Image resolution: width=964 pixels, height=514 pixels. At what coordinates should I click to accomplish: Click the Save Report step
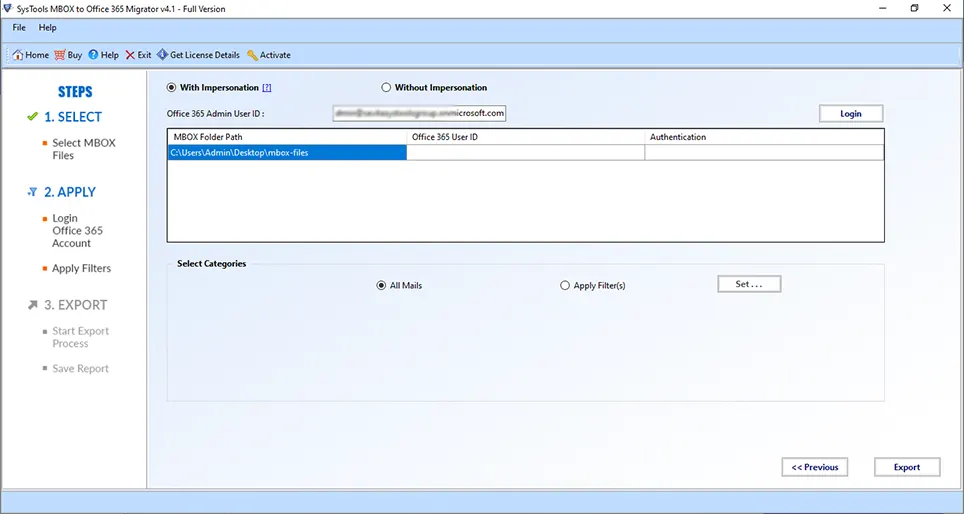coord(81,368)
